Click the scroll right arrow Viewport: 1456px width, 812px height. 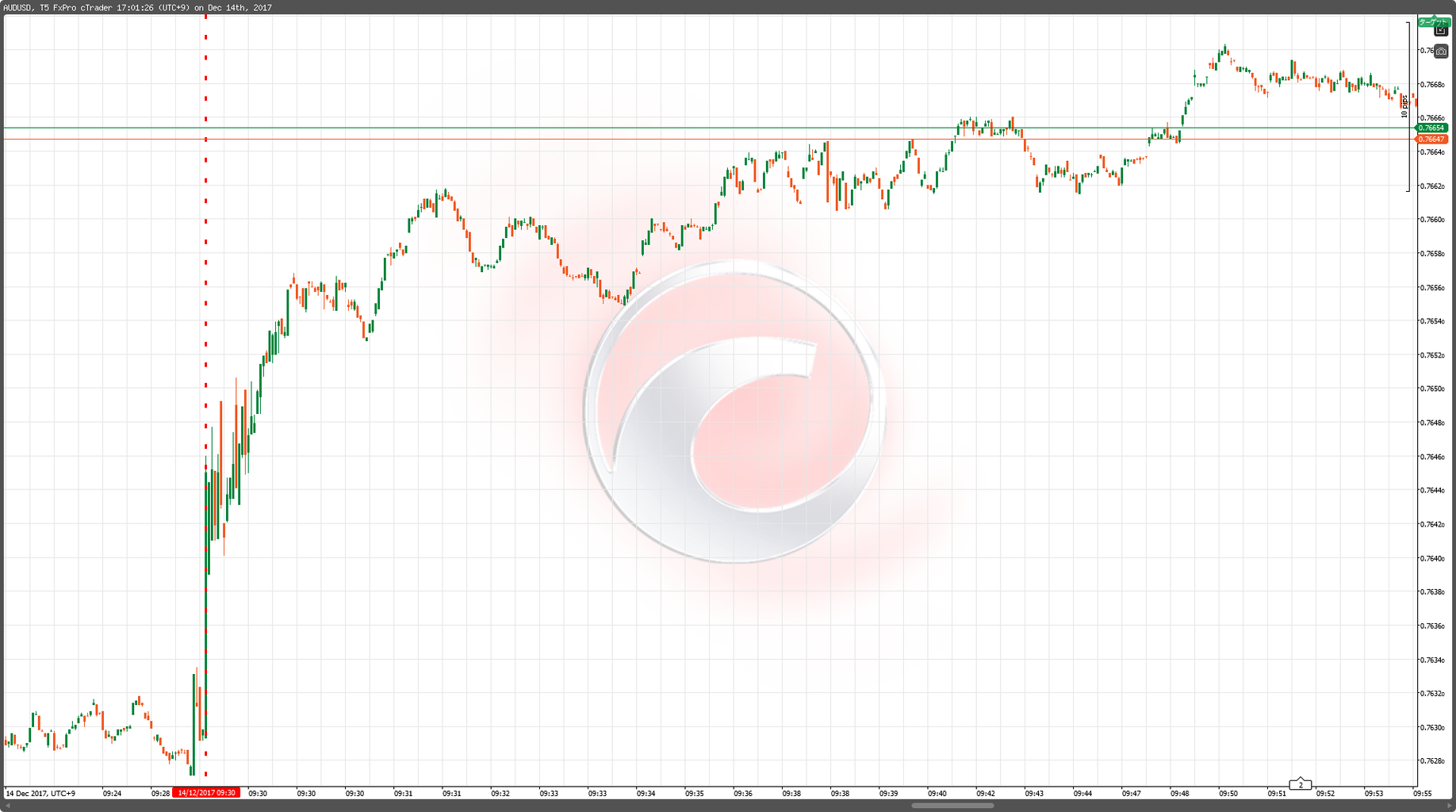[x=1449, y=806]
